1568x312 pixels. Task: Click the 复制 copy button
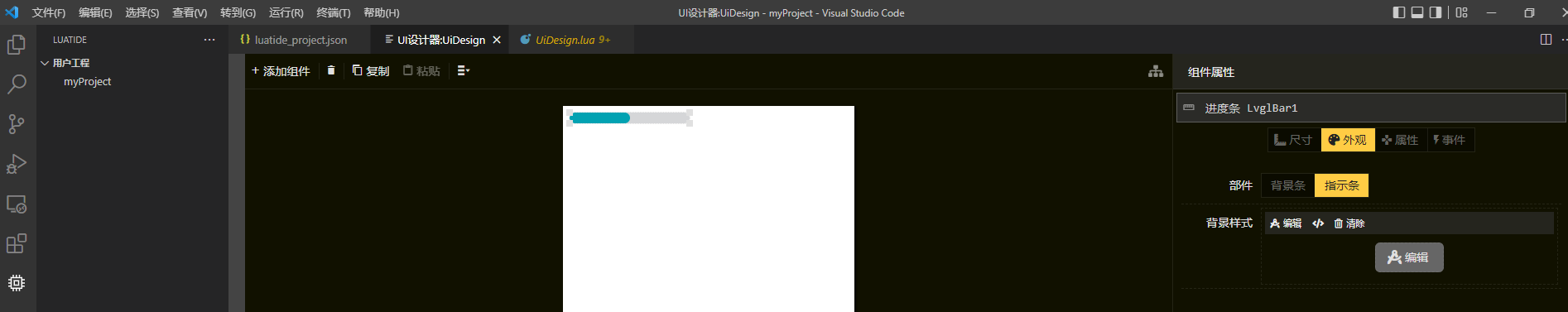[371, 71]
